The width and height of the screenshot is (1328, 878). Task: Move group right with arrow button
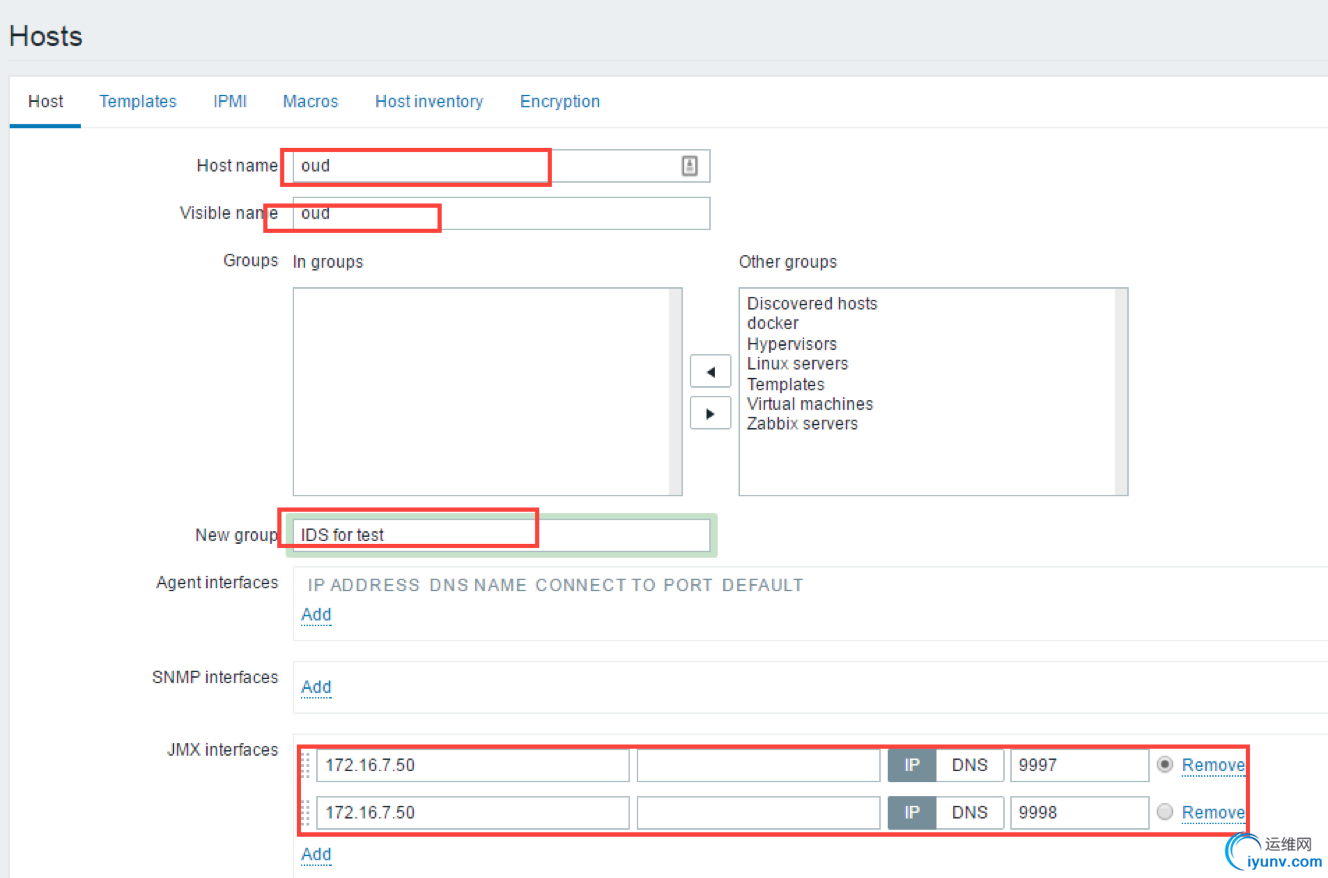(x=710, y=413)
